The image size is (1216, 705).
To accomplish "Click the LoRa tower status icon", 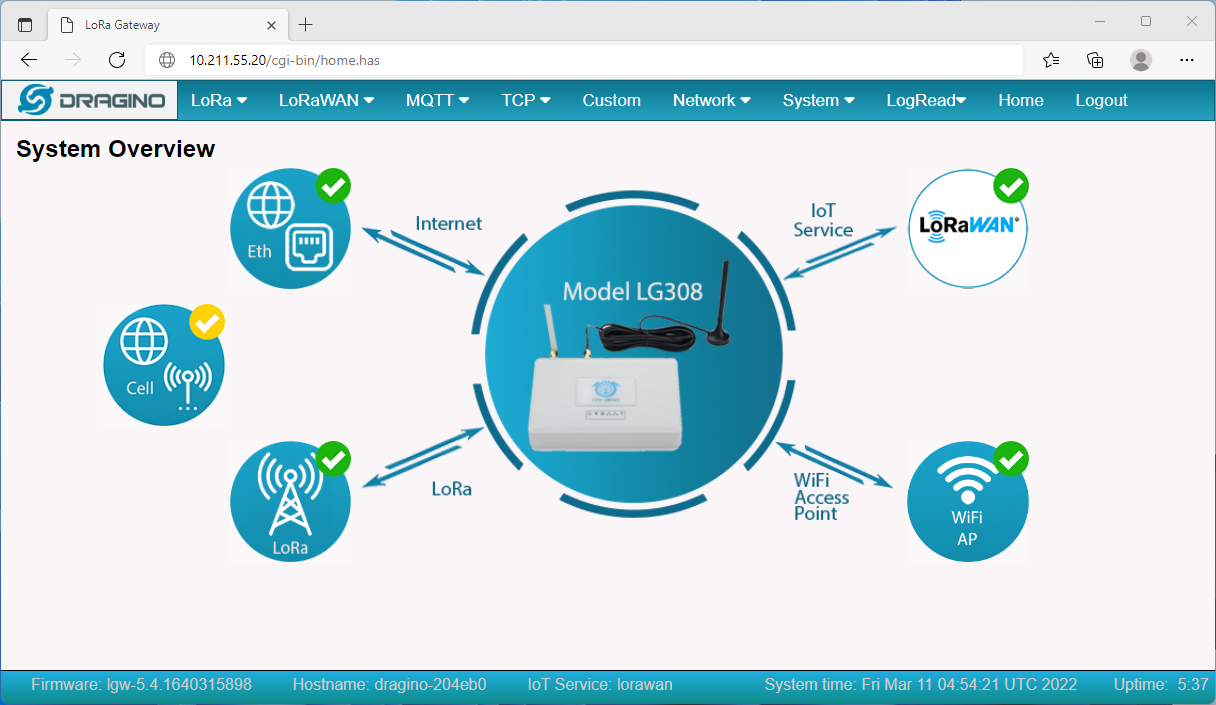I will [290, 501].
